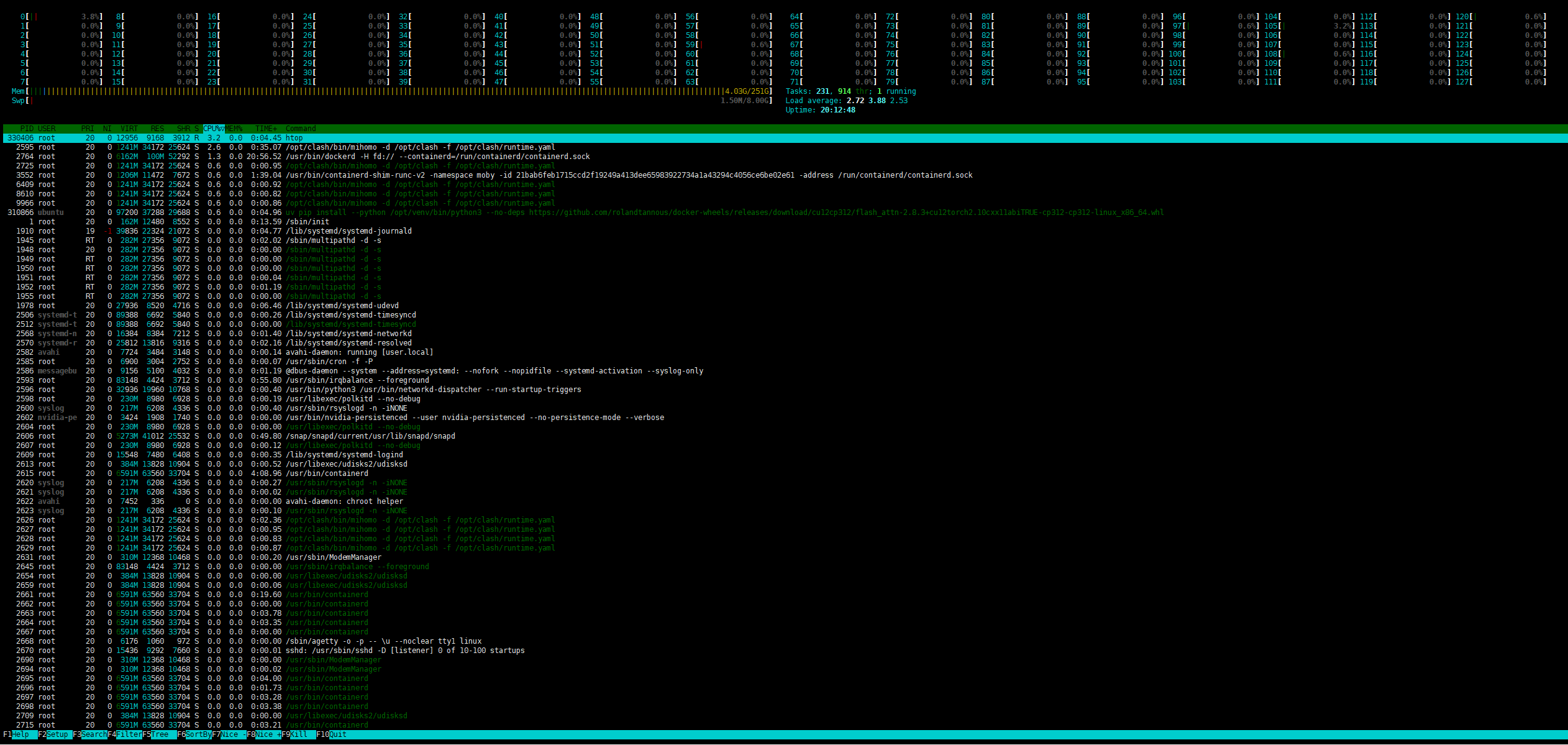Screen dimensions: 1568x745
Task: Sort by the RES column header
Action: [157, 129]
